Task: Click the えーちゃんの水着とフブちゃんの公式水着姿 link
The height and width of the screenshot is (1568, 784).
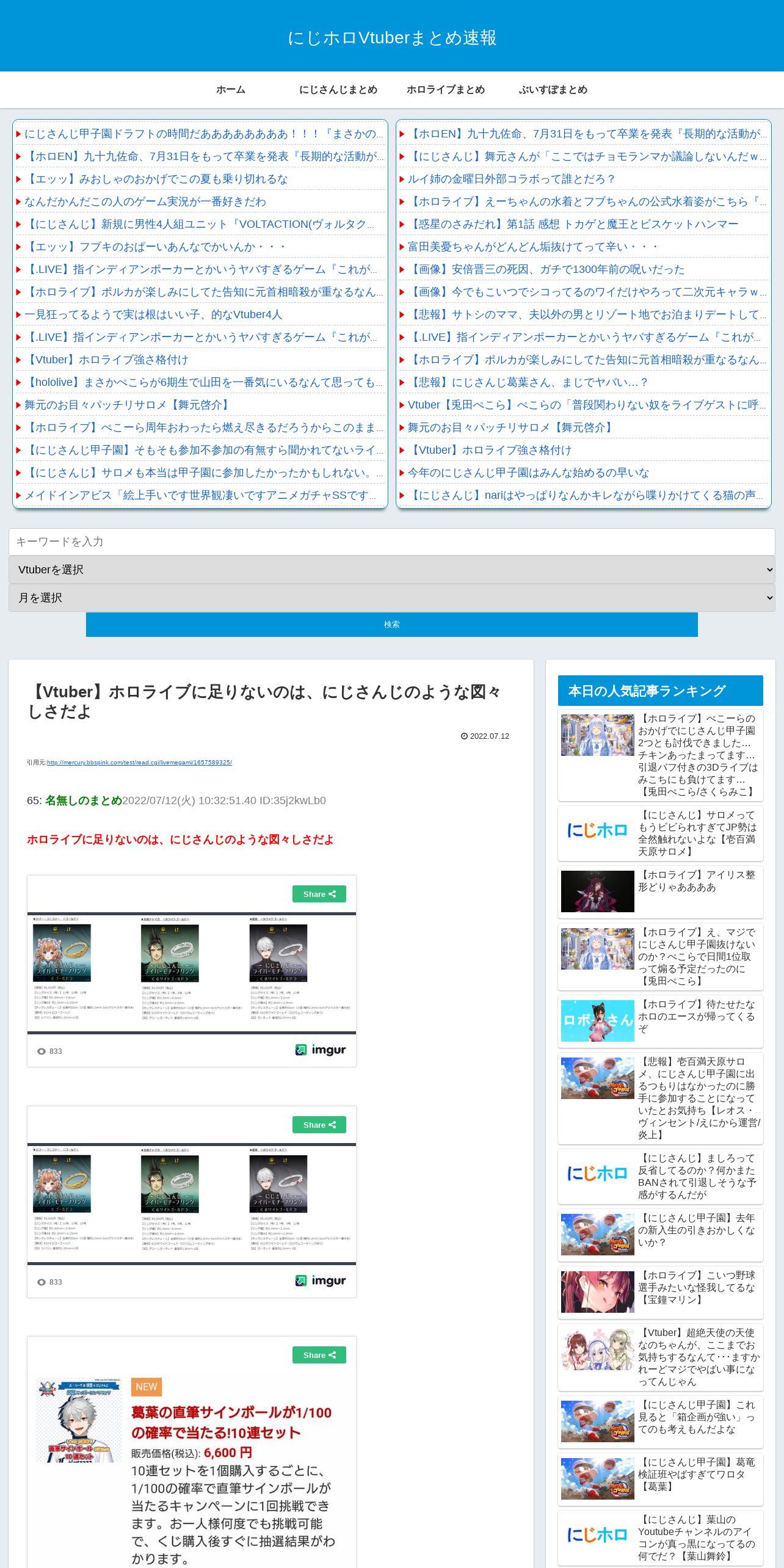Action: coord(587,201)
